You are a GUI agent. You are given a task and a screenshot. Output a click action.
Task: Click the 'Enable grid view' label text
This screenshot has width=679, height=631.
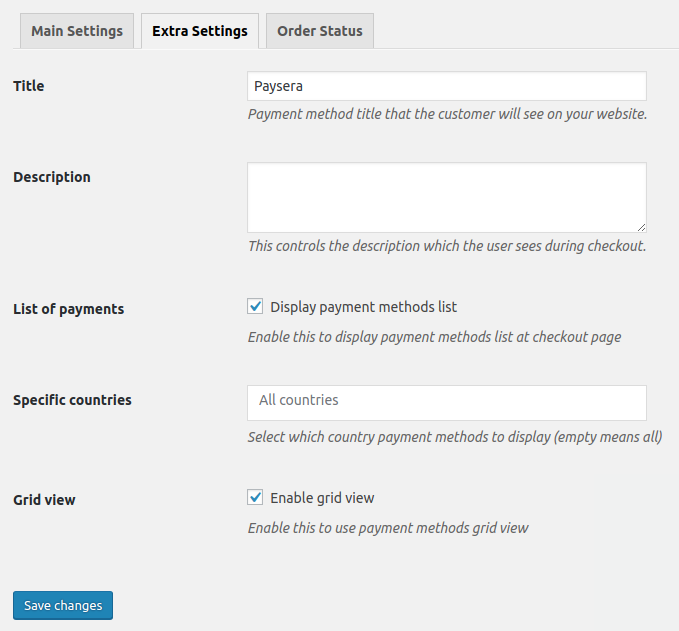[322, 497]
